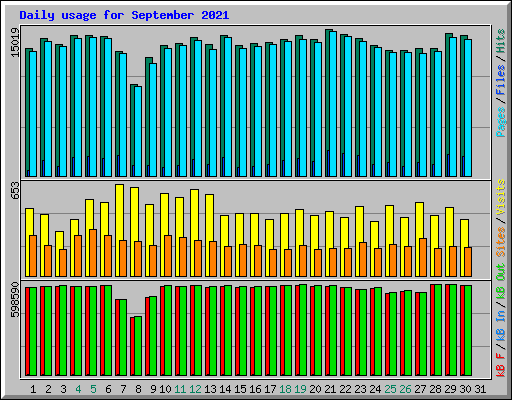Screen dimensions: 512x400
Task: Select weekend day 12 label
Action: point(195,389)
